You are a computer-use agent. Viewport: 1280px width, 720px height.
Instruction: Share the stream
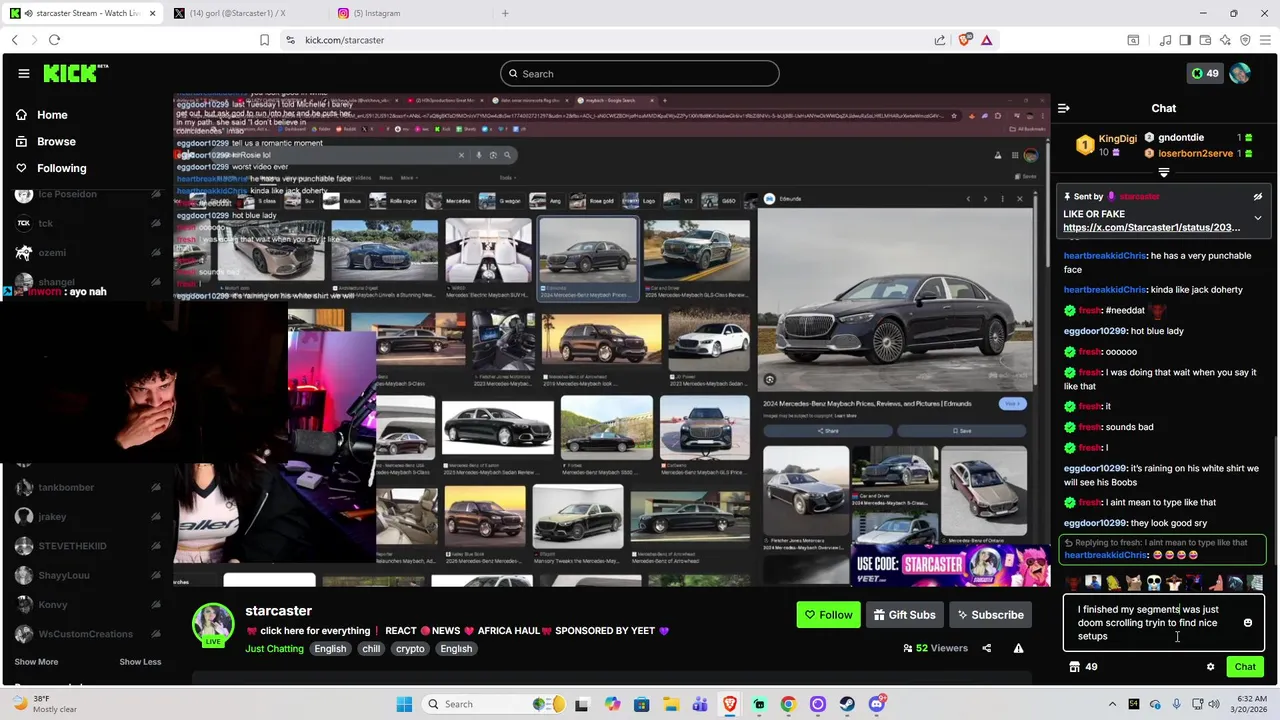tap(986, 648)
